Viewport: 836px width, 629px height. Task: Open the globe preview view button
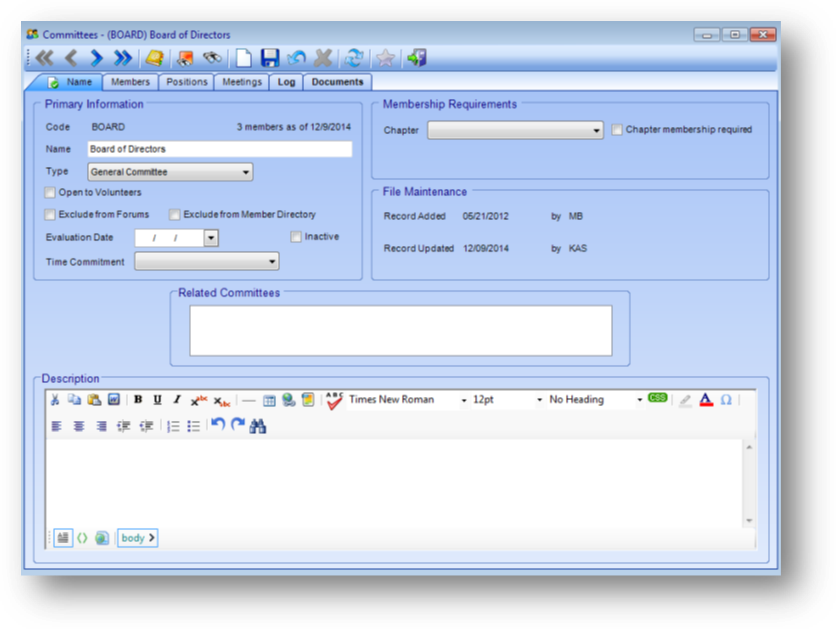(102, 538)
